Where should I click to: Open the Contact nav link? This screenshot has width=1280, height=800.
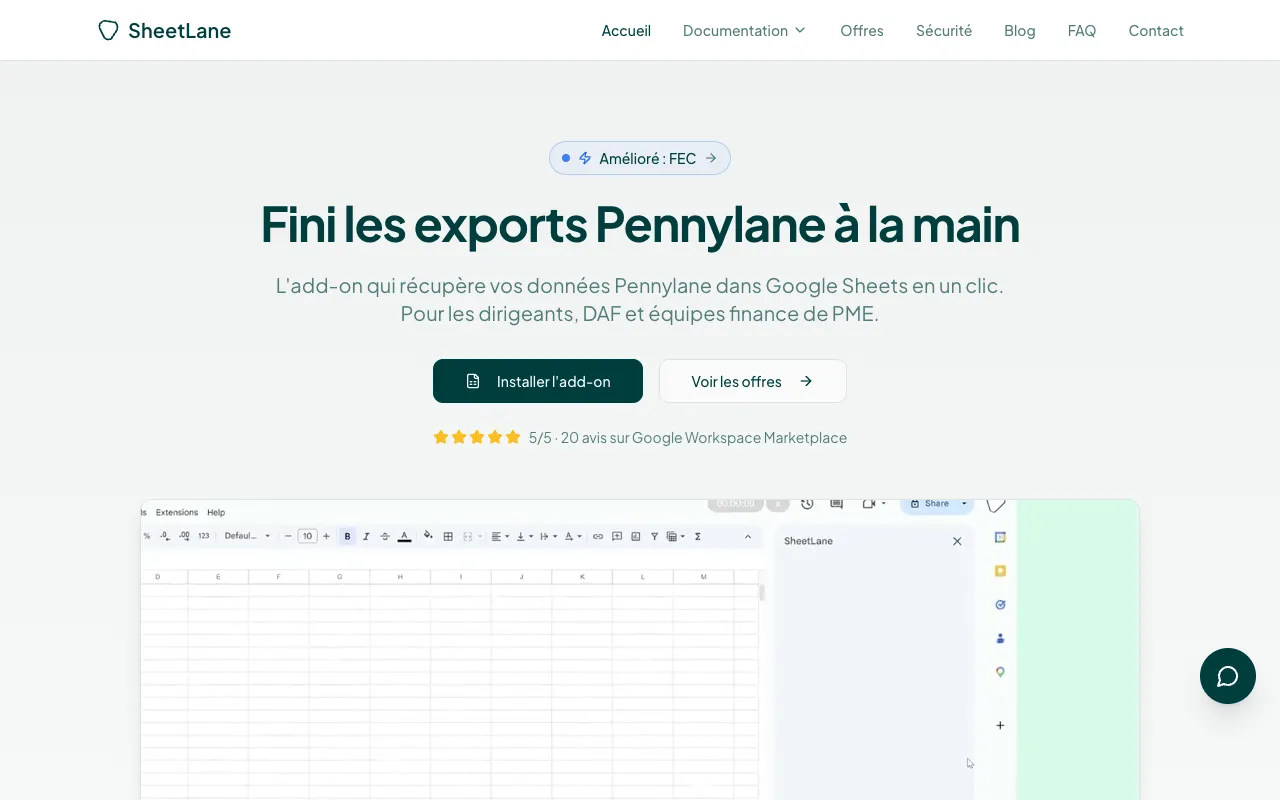click(x=1156, y=31)
